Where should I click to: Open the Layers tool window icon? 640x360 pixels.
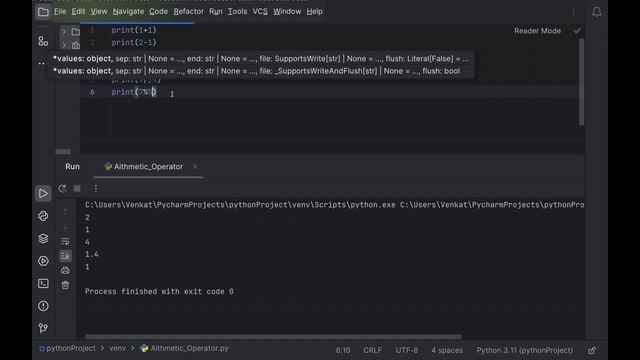(x=43, y=238)
